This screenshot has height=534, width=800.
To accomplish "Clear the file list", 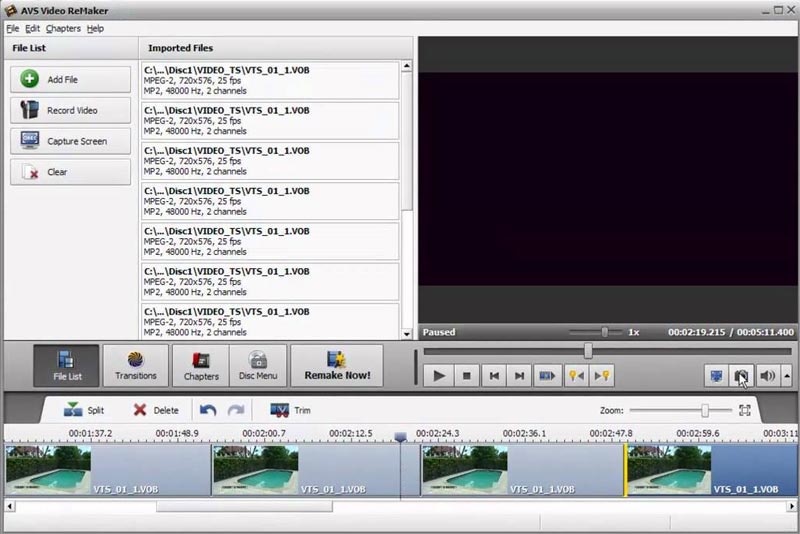I will pos(70,172).
